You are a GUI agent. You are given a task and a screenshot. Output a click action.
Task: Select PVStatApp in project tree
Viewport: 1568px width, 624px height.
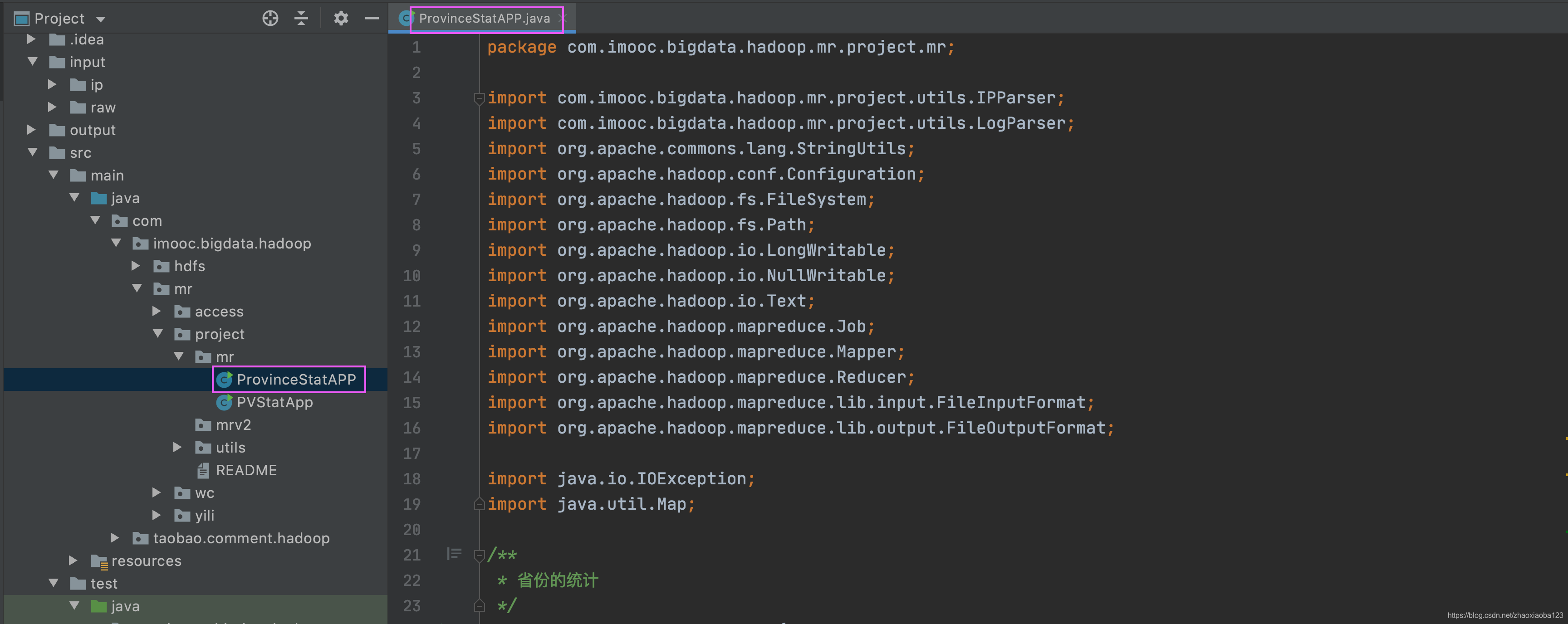tap(275, 402)
